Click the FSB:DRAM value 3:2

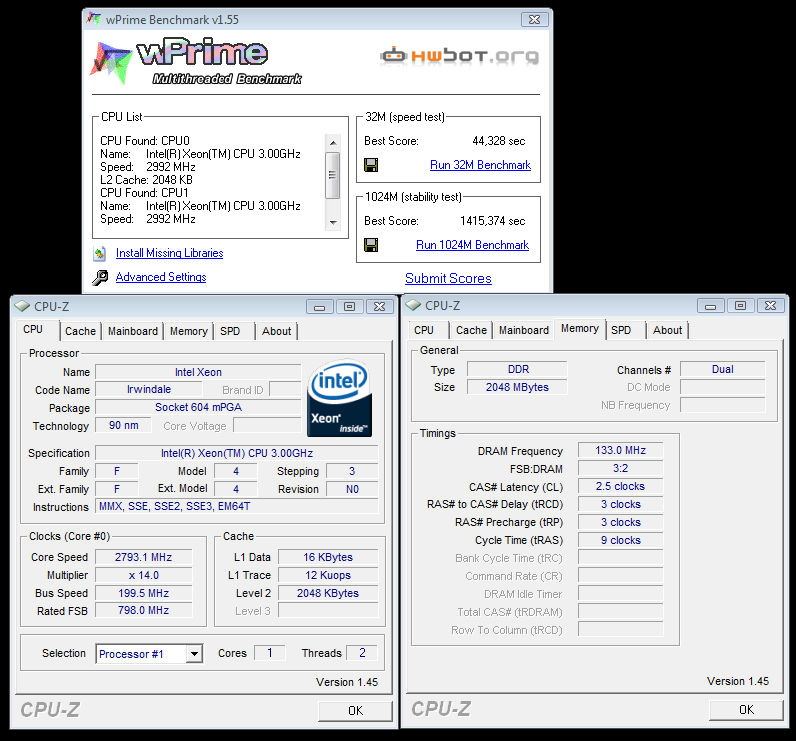(620, 468)
